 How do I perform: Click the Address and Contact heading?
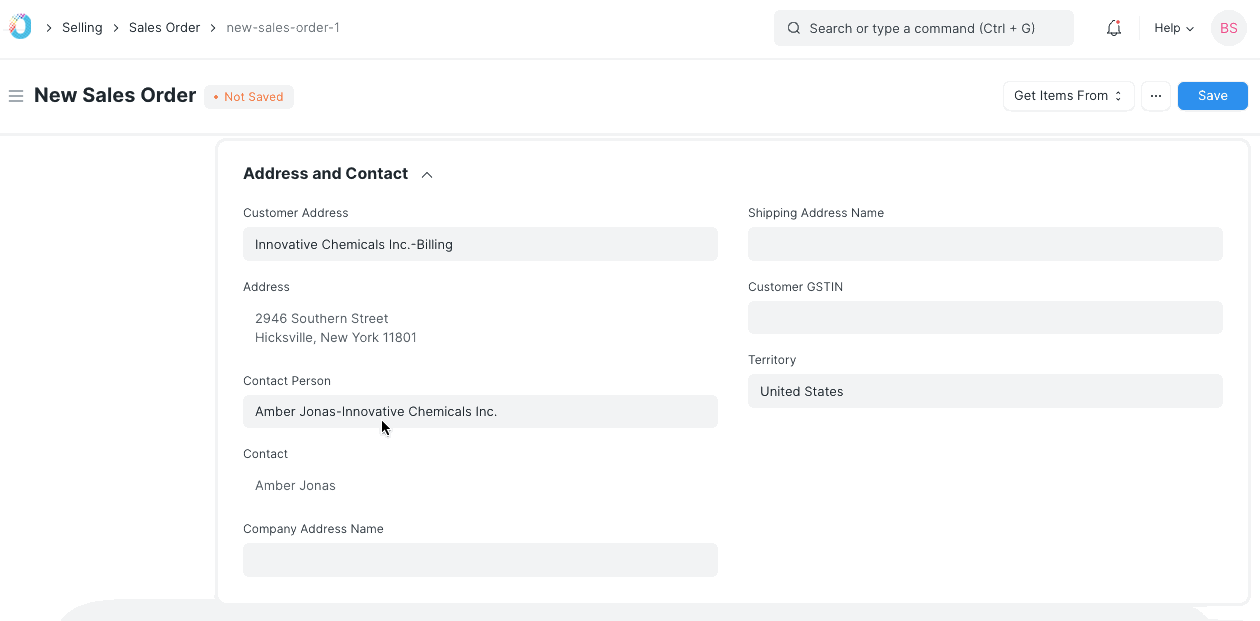point(325,174)
